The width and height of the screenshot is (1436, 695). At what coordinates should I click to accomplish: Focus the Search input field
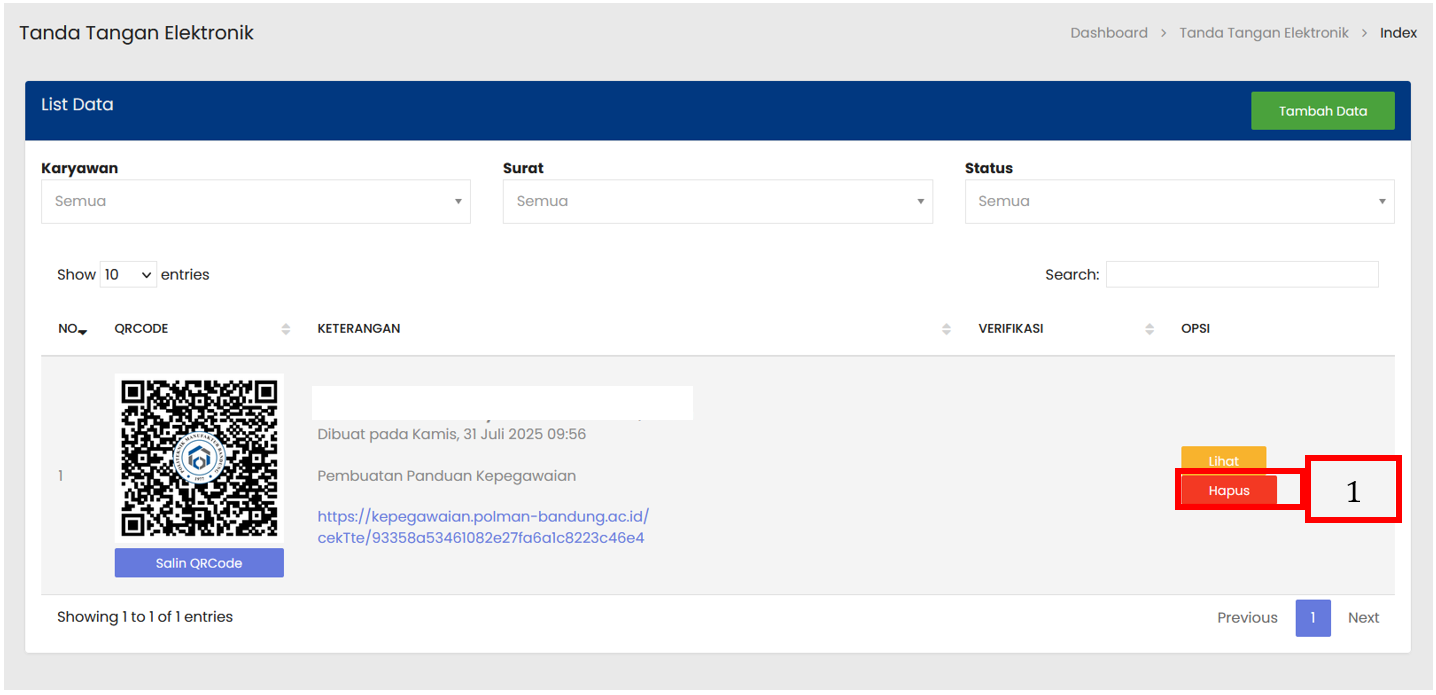point(1241,274)
